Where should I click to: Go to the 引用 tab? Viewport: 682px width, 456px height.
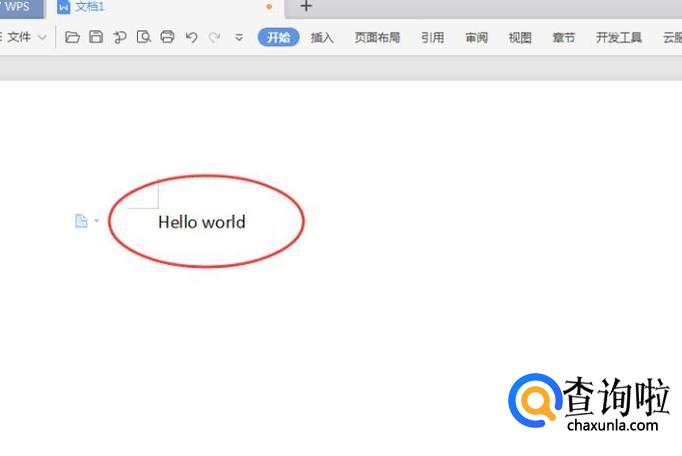(x=432, y=38)
